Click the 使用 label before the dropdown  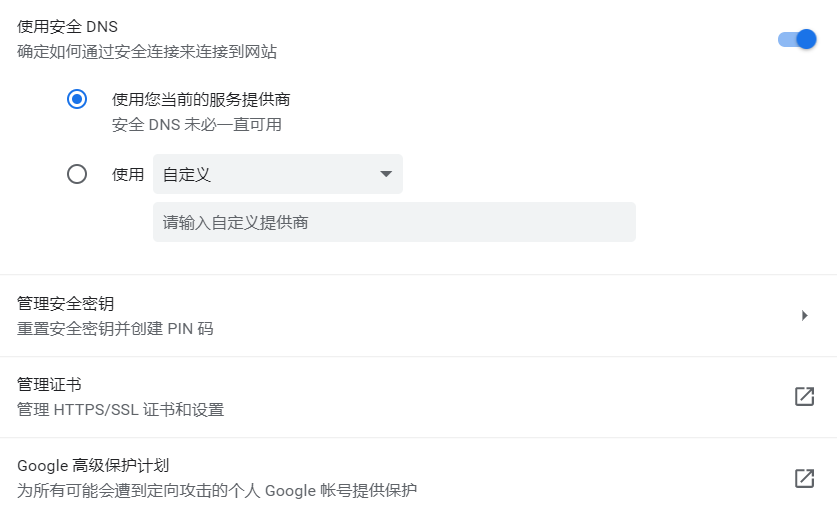[128, 174]
